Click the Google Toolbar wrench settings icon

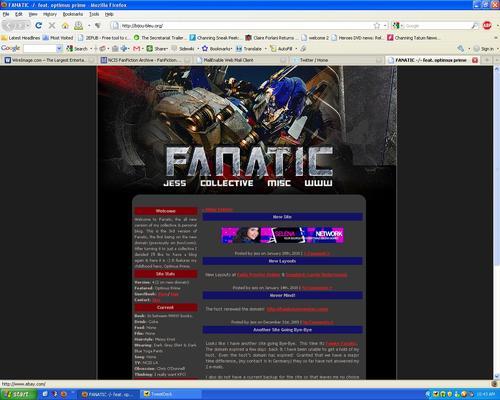click(x=461, y=49)
